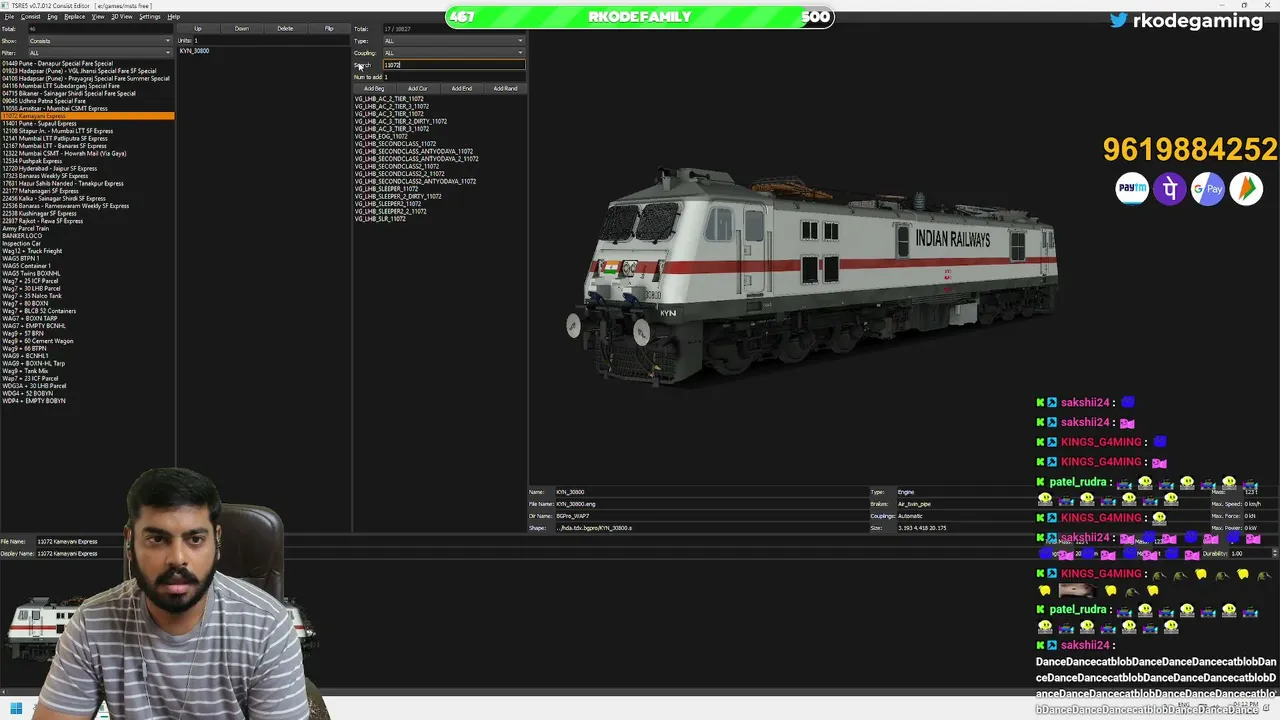Open the Replace menu
This screenshot has height=720, width=1280.
point(74,17)
